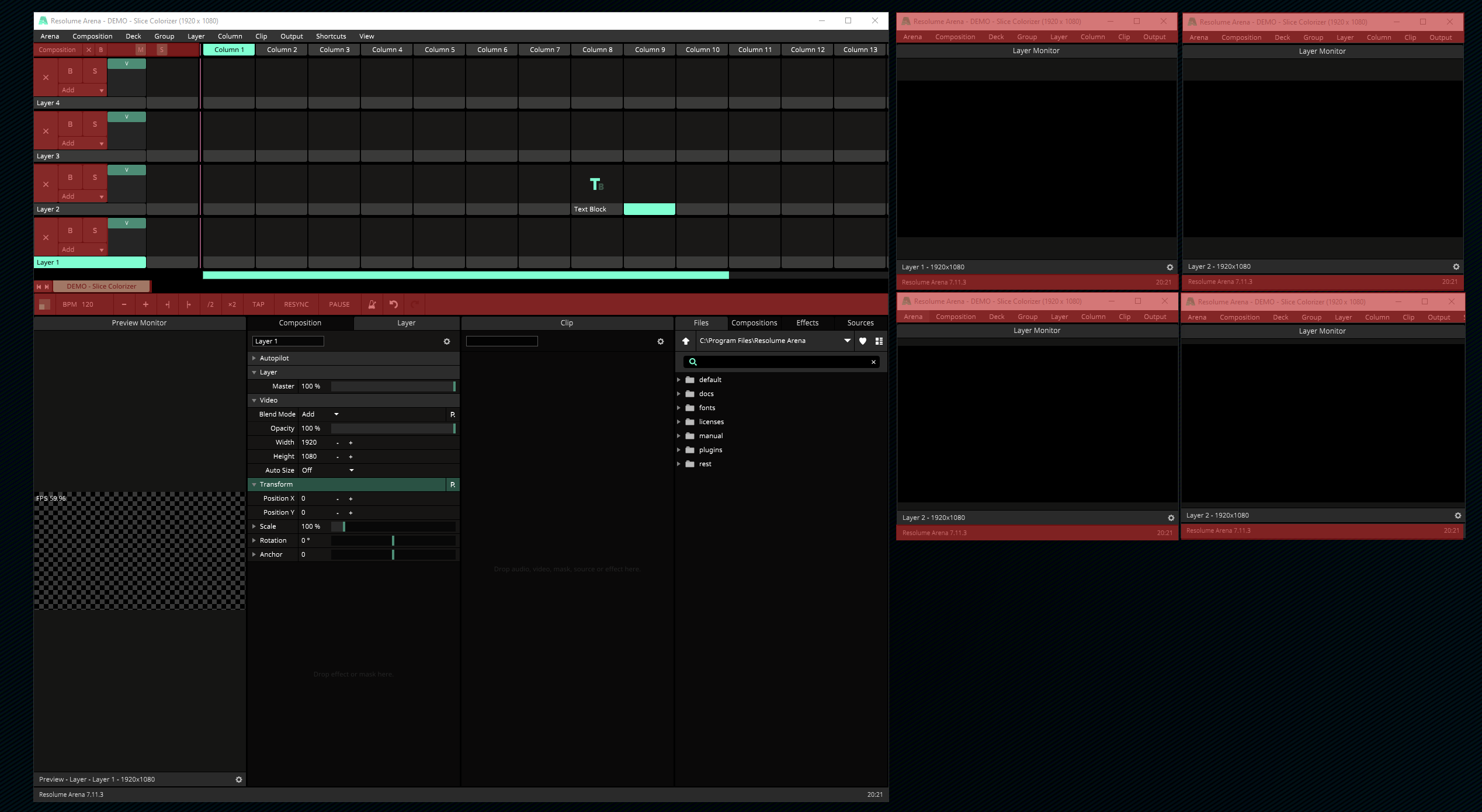Open Preview Monitor settings gear
This screenshot has height=812, width=1482.
(239, 779)
